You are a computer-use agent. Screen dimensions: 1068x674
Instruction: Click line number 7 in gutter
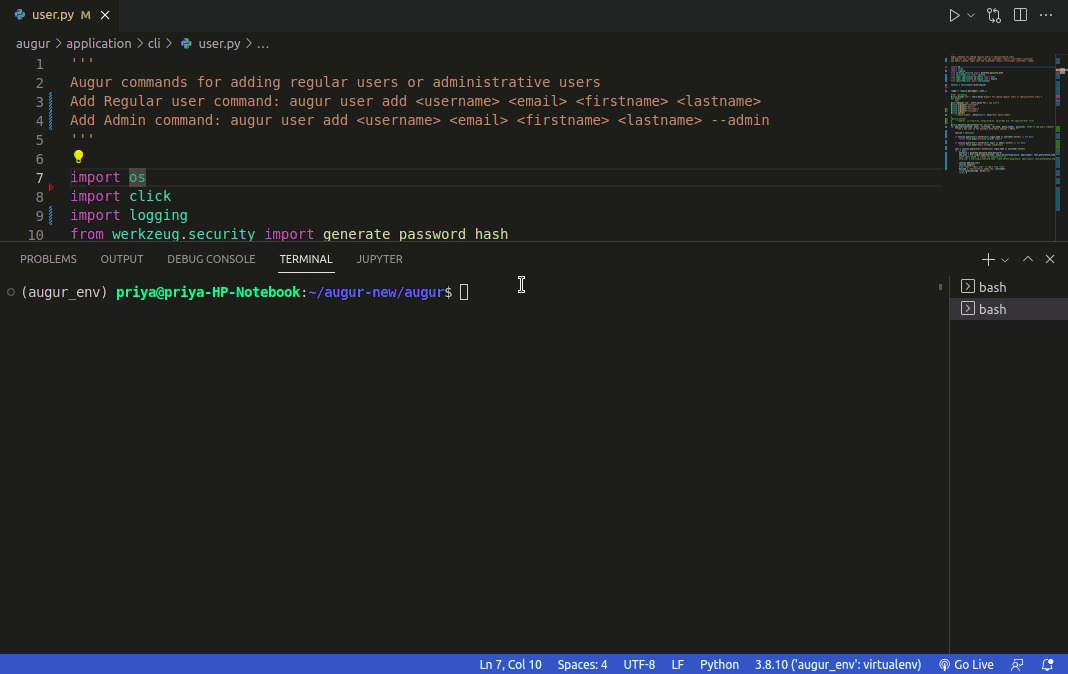[x=40, y=178]
